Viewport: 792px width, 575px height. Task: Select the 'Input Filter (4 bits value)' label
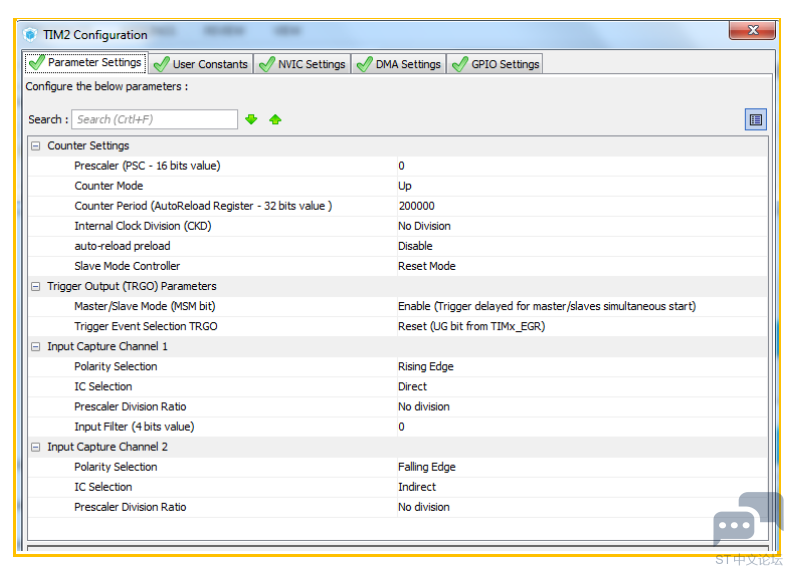134,427
